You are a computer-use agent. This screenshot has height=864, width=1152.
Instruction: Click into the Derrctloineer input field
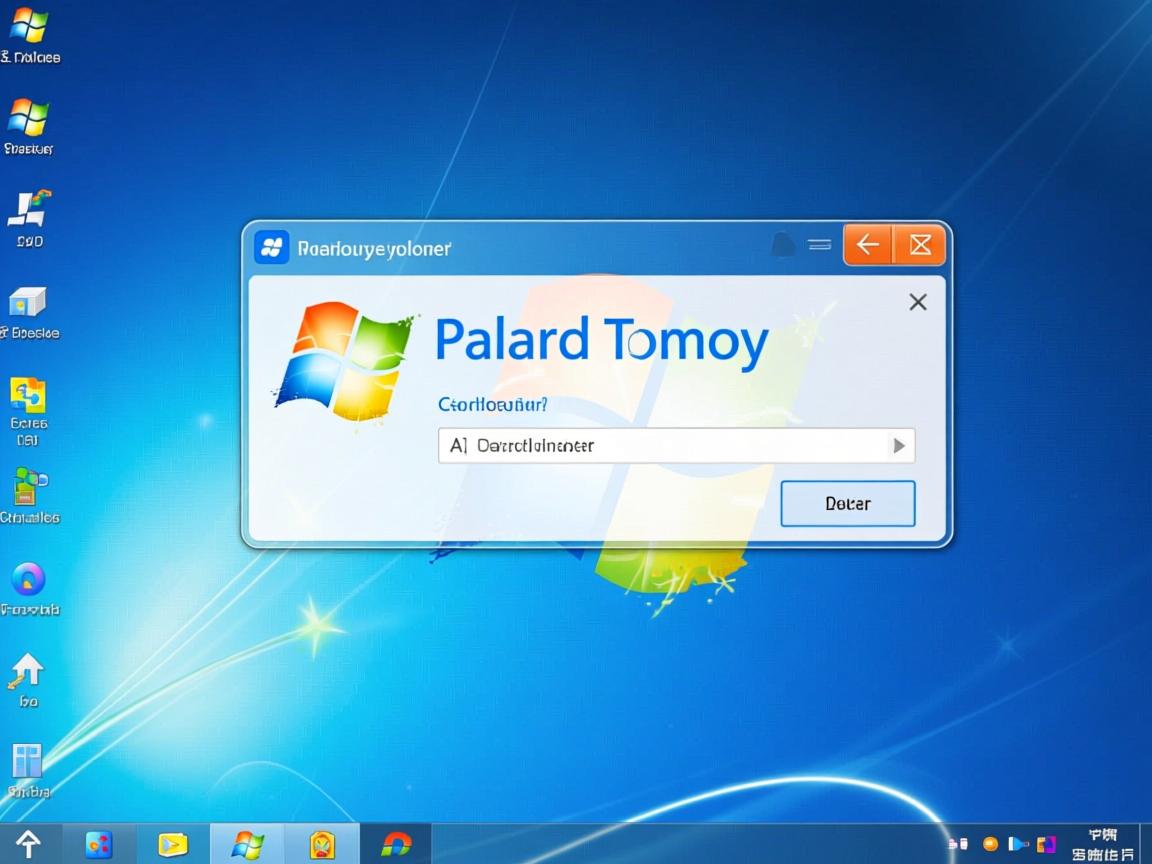[x=660, y=446]
